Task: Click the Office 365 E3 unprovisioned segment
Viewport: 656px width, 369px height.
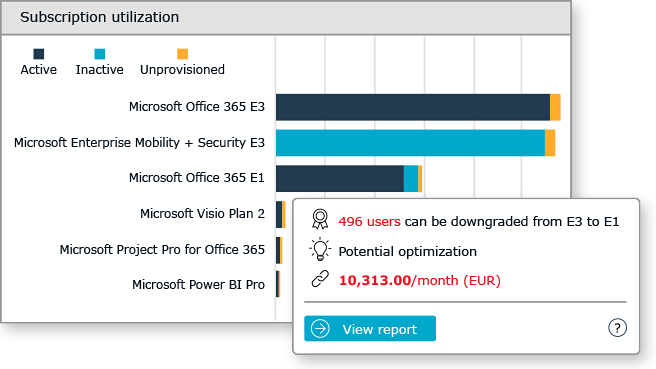Action: [x=555, y=108]
